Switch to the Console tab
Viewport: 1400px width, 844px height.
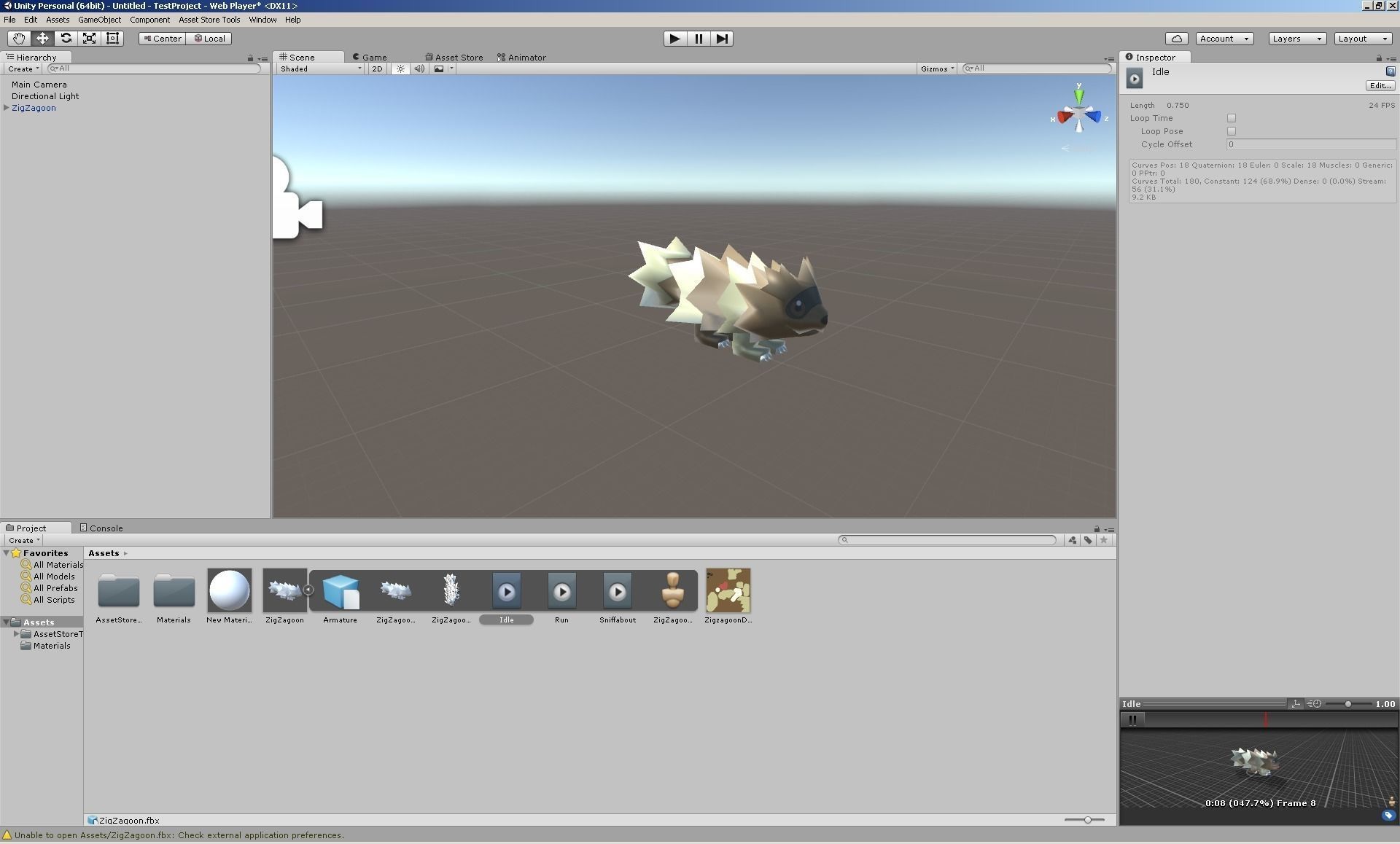(101, 528)
